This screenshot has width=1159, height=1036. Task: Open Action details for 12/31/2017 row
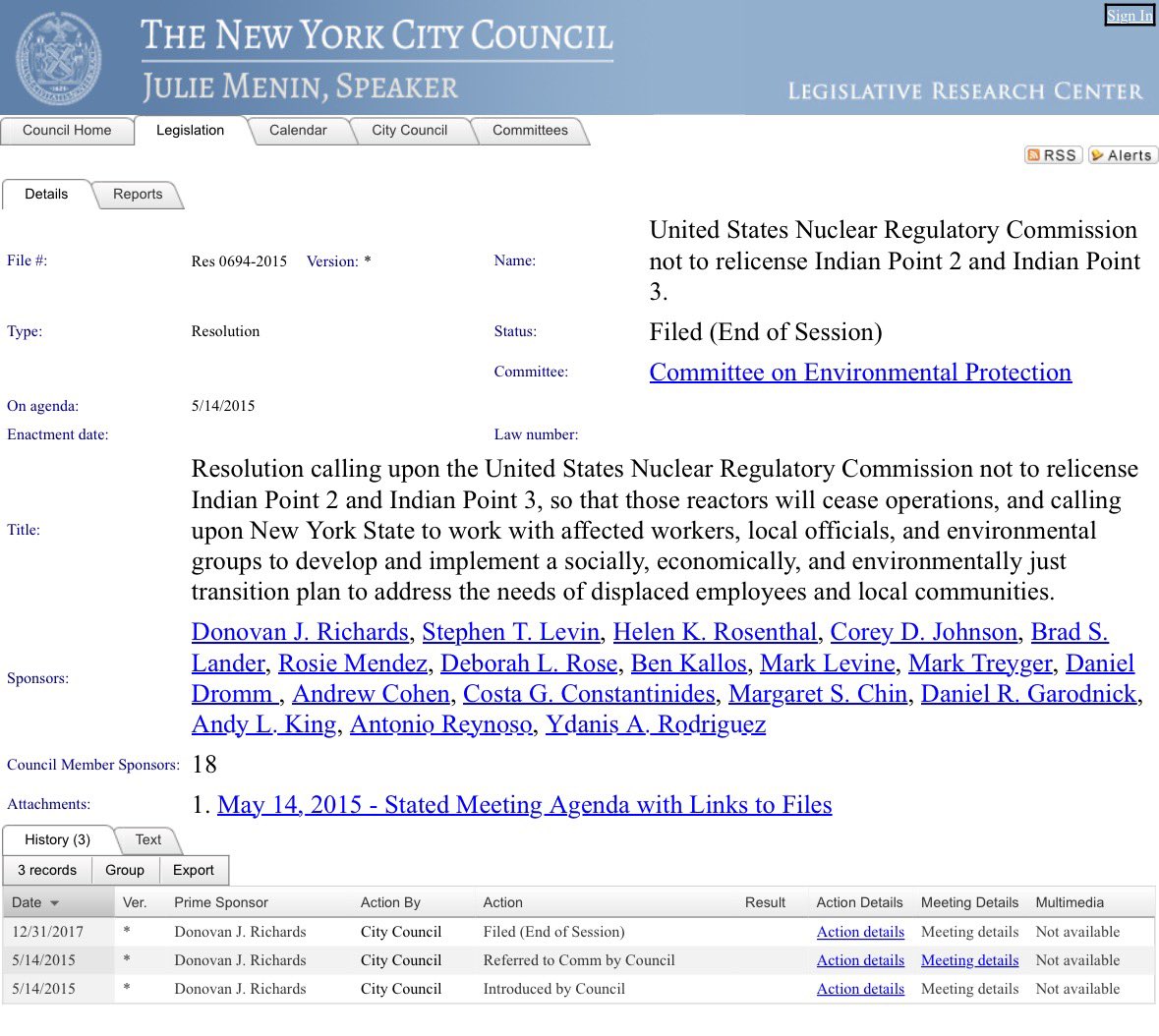point(860,933)
